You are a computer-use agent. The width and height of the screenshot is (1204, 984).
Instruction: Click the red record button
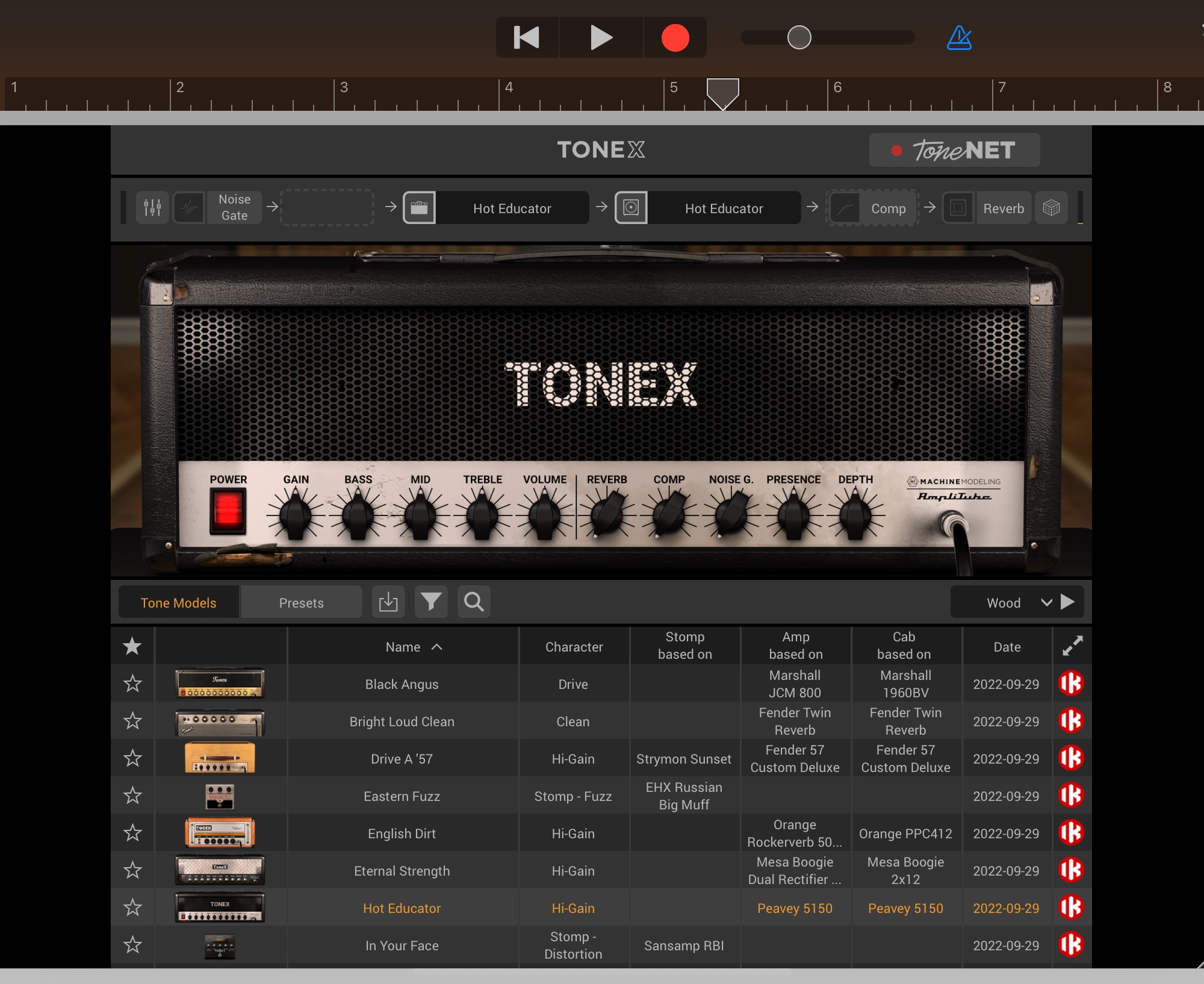(x=675, y=37)
